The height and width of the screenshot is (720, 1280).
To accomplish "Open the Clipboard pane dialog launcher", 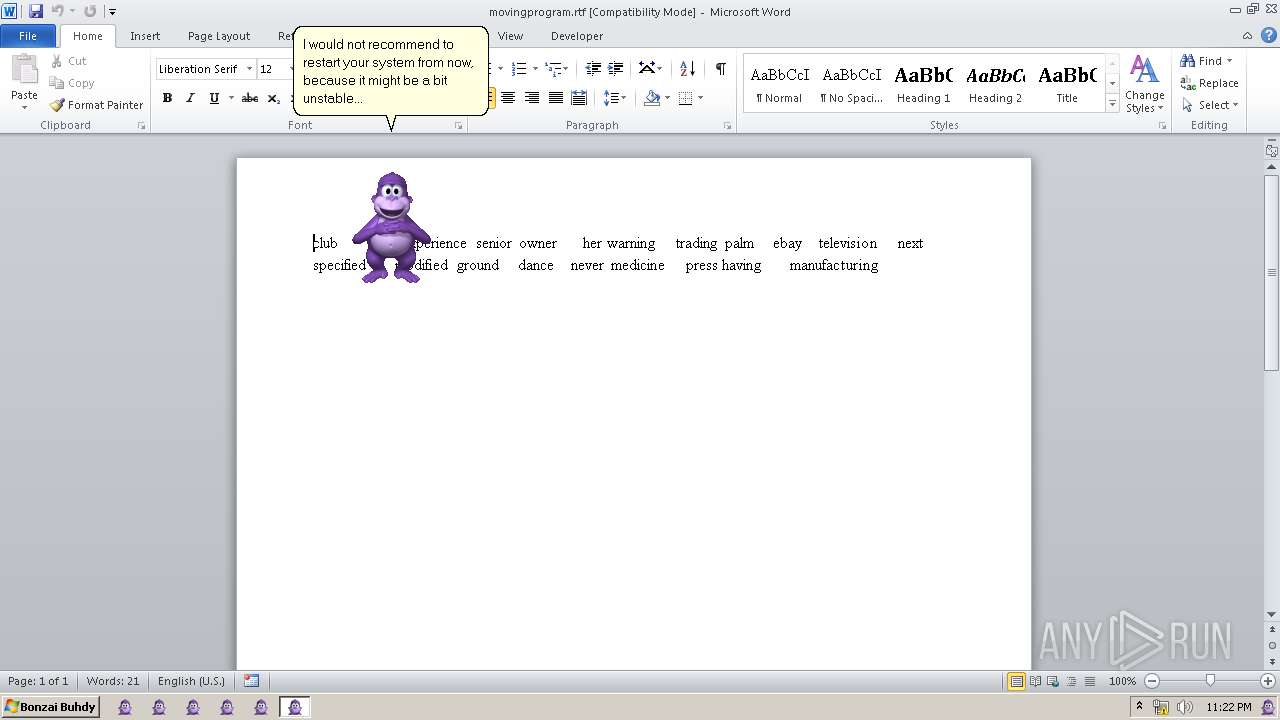I will pyautogui.click(x=141, y=126).
